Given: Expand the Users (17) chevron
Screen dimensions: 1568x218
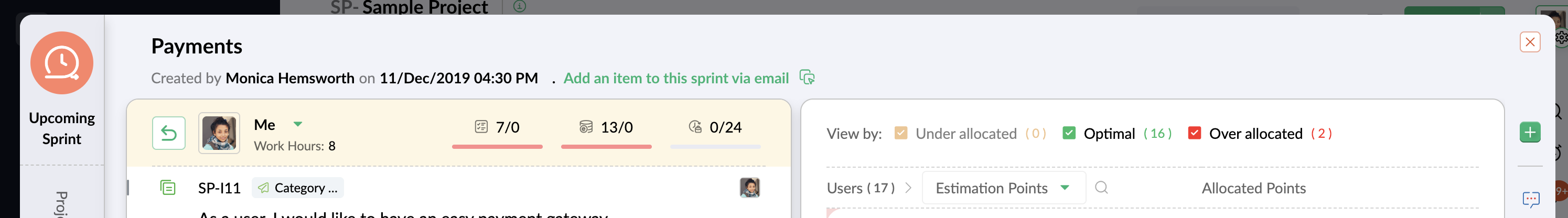Looking at the screenshot, I should point(908,188).
